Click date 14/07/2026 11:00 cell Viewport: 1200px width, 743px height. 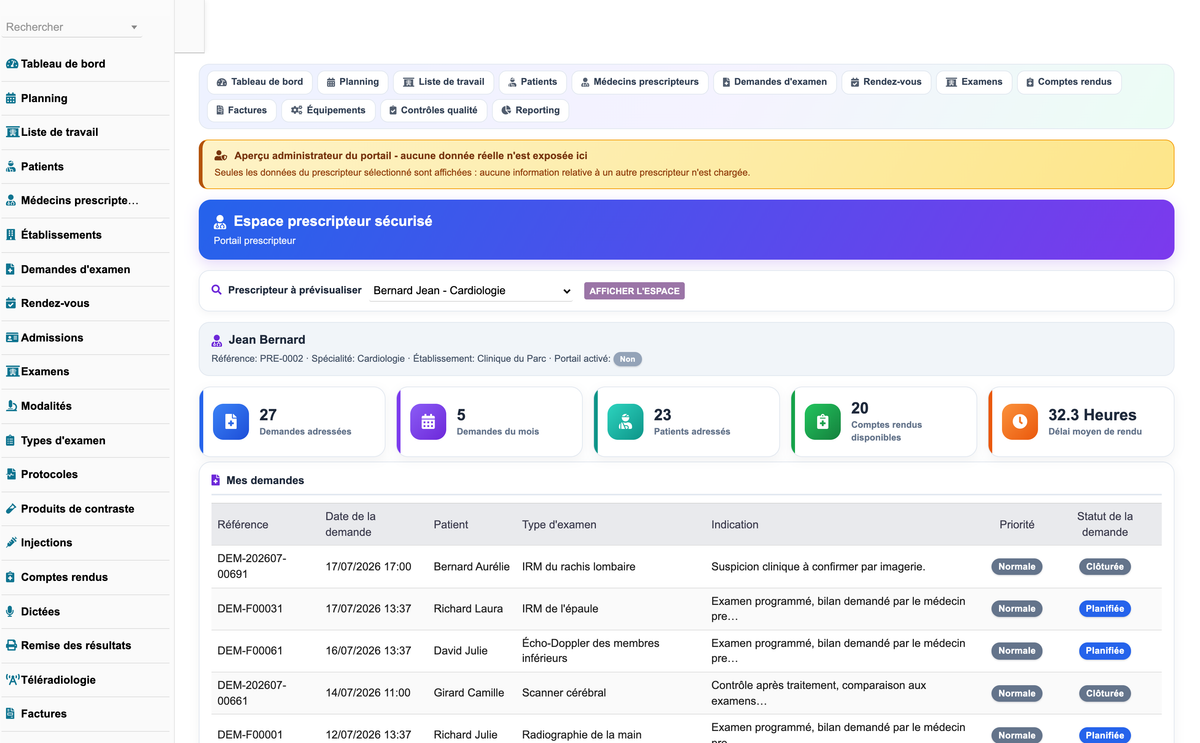[368, 693]
